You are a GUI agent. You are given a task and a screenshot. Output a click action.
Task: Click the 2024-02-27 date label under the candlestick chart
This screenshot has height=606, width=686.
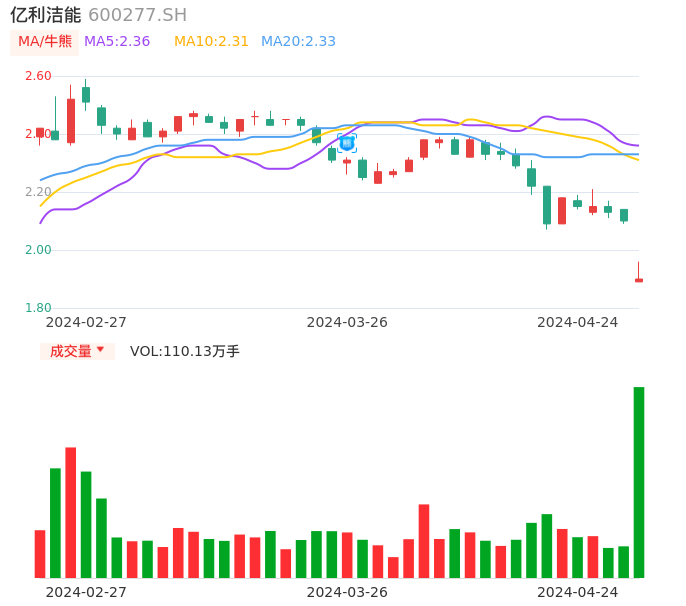click(x=86, y=322)
